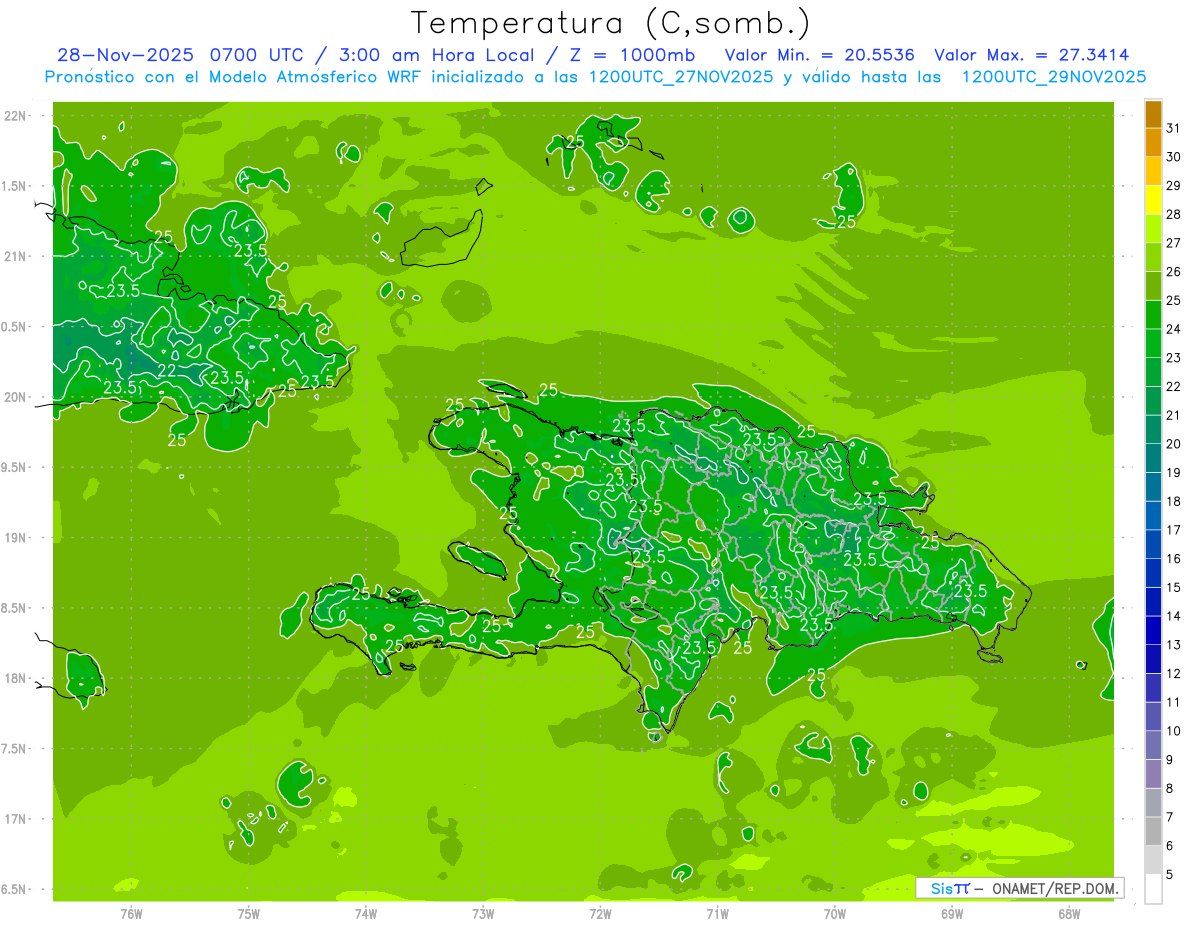Click the "21N" latitude axis label
The width and height of the screenshot is (1200, 927).
click(x=15, y=256)
